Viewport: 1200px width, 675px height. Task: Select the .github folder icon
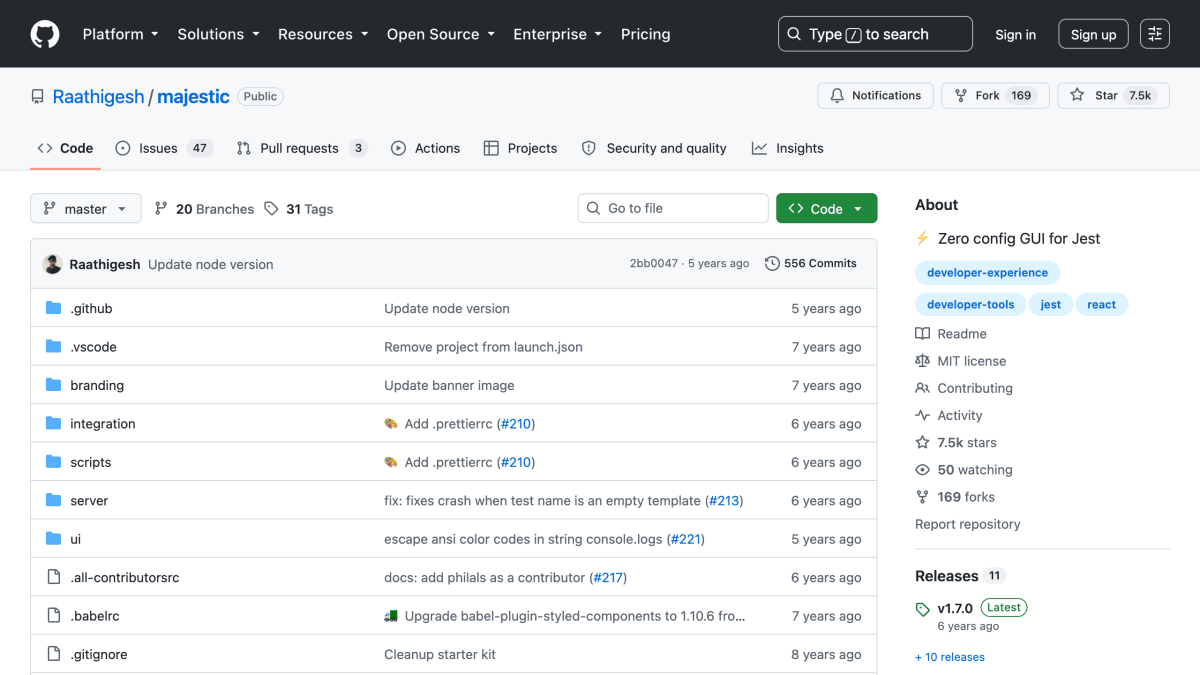click(54, 308)
